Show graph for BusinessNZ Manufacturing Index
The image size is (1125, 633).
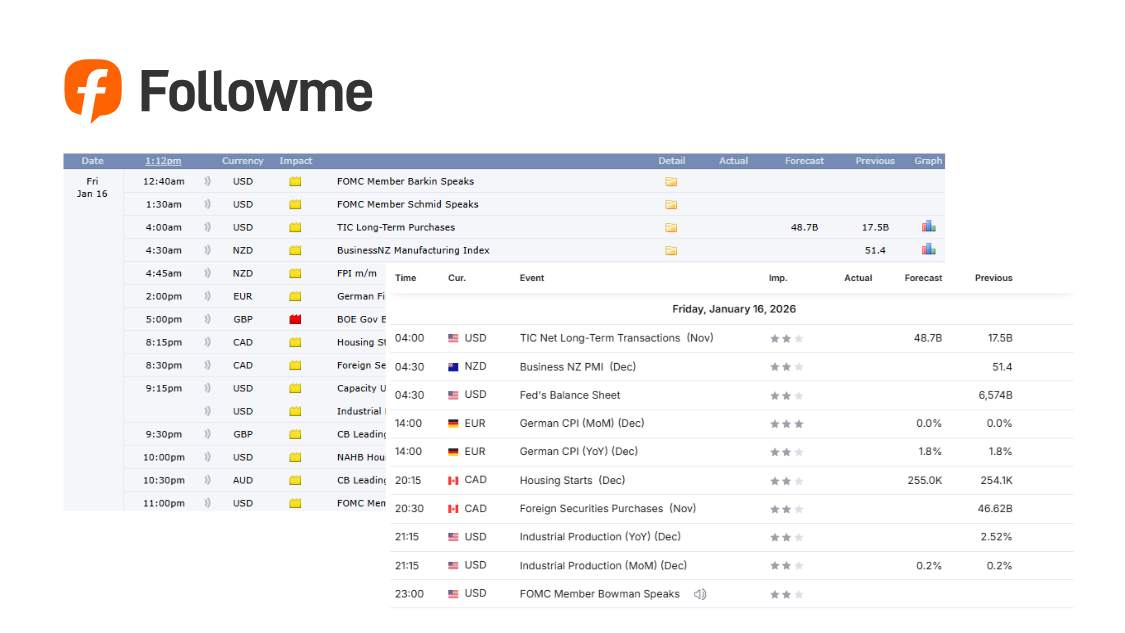coord(928,249)
